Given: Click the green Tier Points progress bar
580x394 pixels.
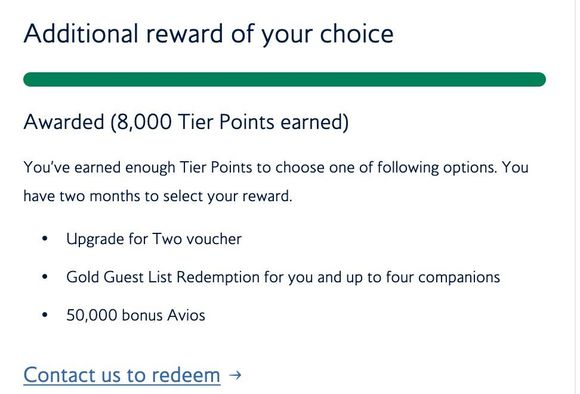Looking at the screenshot, I should click(284, 79).
